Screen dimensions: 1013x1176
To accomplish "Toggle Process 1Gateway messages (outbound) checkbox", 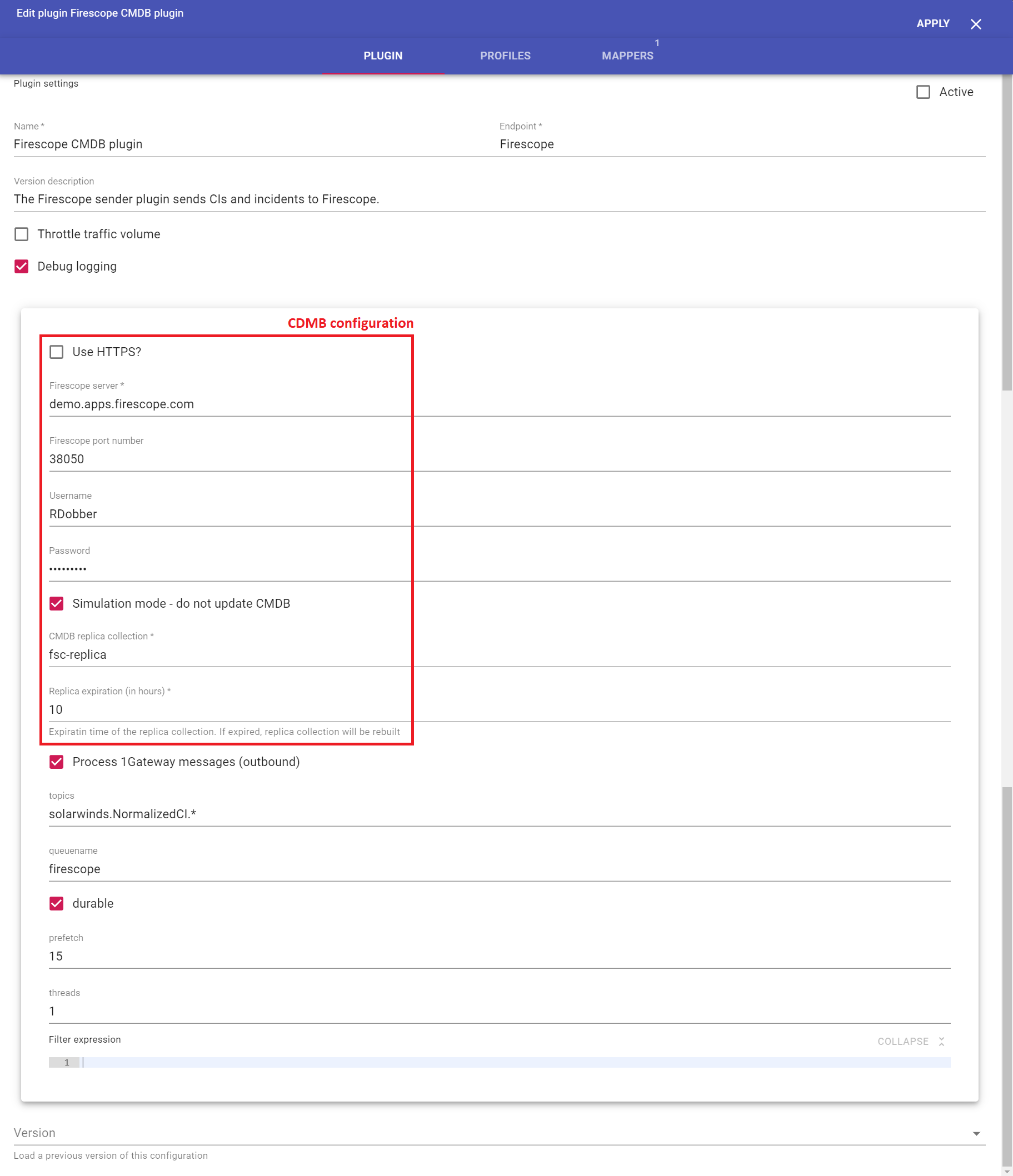I will coord(56,762).
